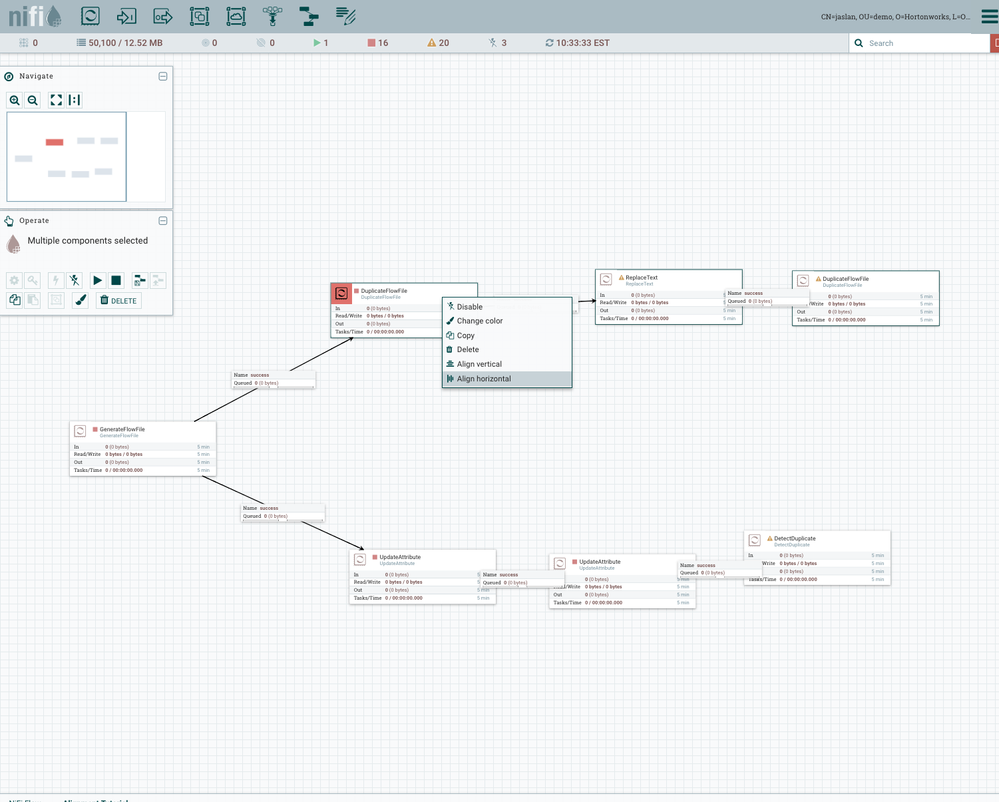Click the Stop icon in the Operate palette

pos(117,280)
